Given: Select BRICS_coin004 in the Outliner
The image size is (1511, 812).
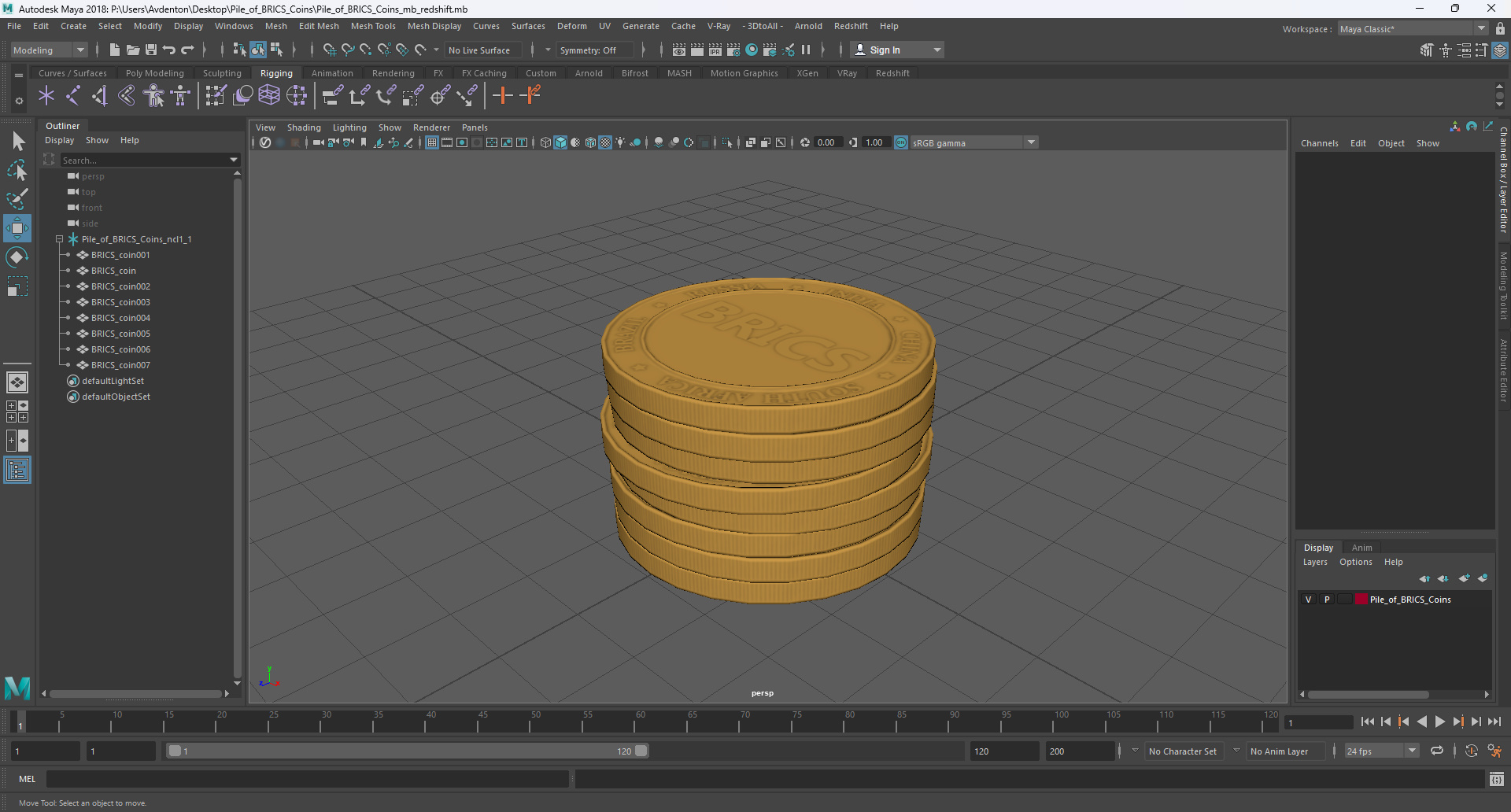Looking at the screenshot, I should click(120, 318).
